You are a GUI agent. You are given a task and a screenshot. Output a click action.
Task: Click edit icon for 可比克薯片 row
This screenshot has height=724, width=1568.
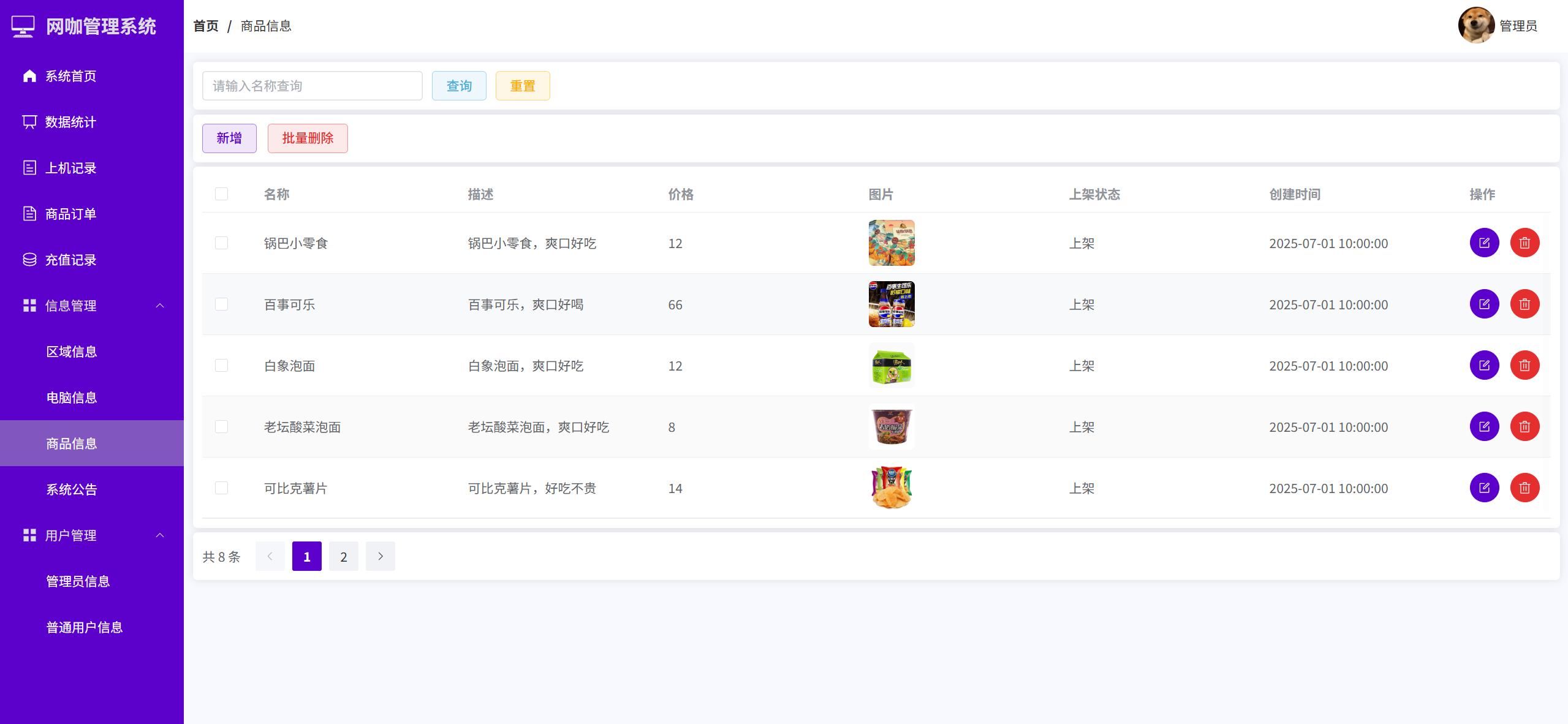pos(1483,488)
